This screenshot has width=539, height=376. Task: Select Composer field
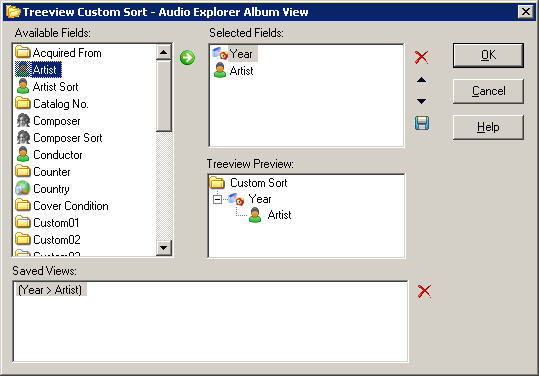click(57, 121)
